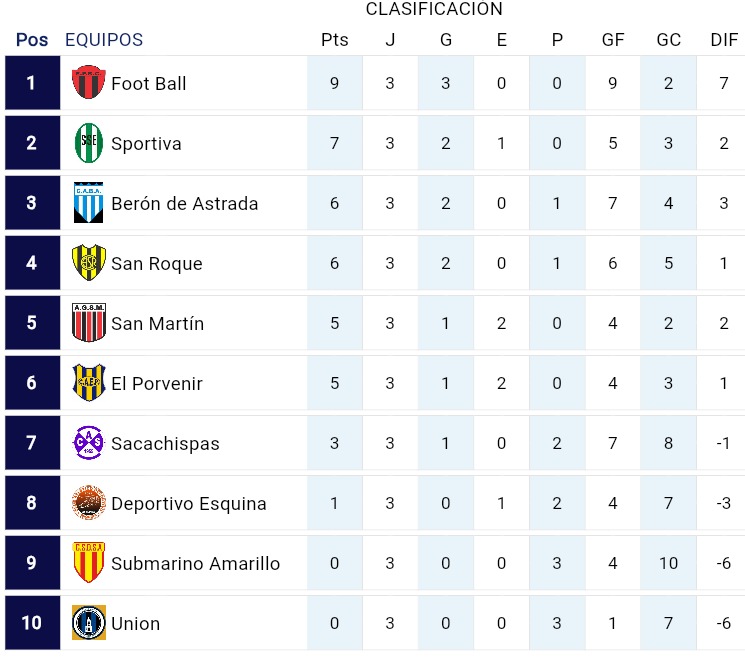
Task: Click the Berón de Astrada crest icon
Action: 89,203
